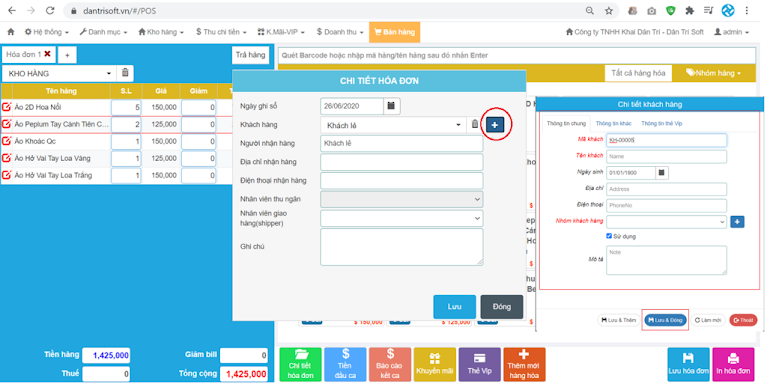
Task: Add customer group with blue plus icon
Action: click(x=737, y=222)
